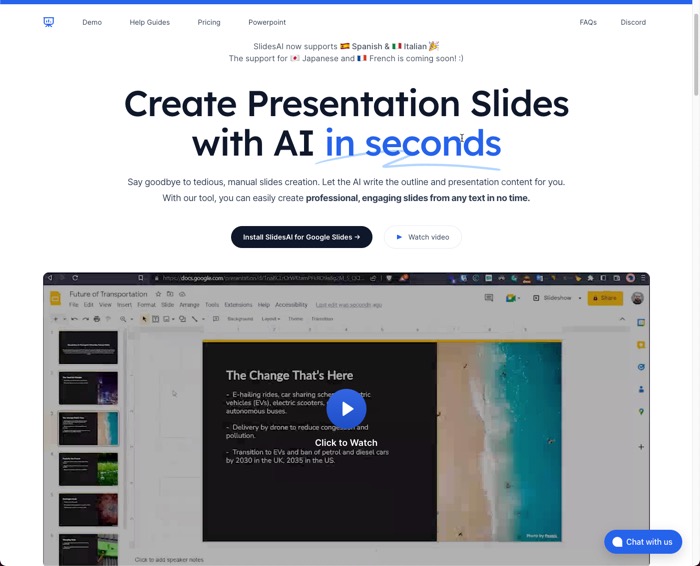
Task: Click the Insert image icon in Slides toolbar
Action: (x=167, y=319)
